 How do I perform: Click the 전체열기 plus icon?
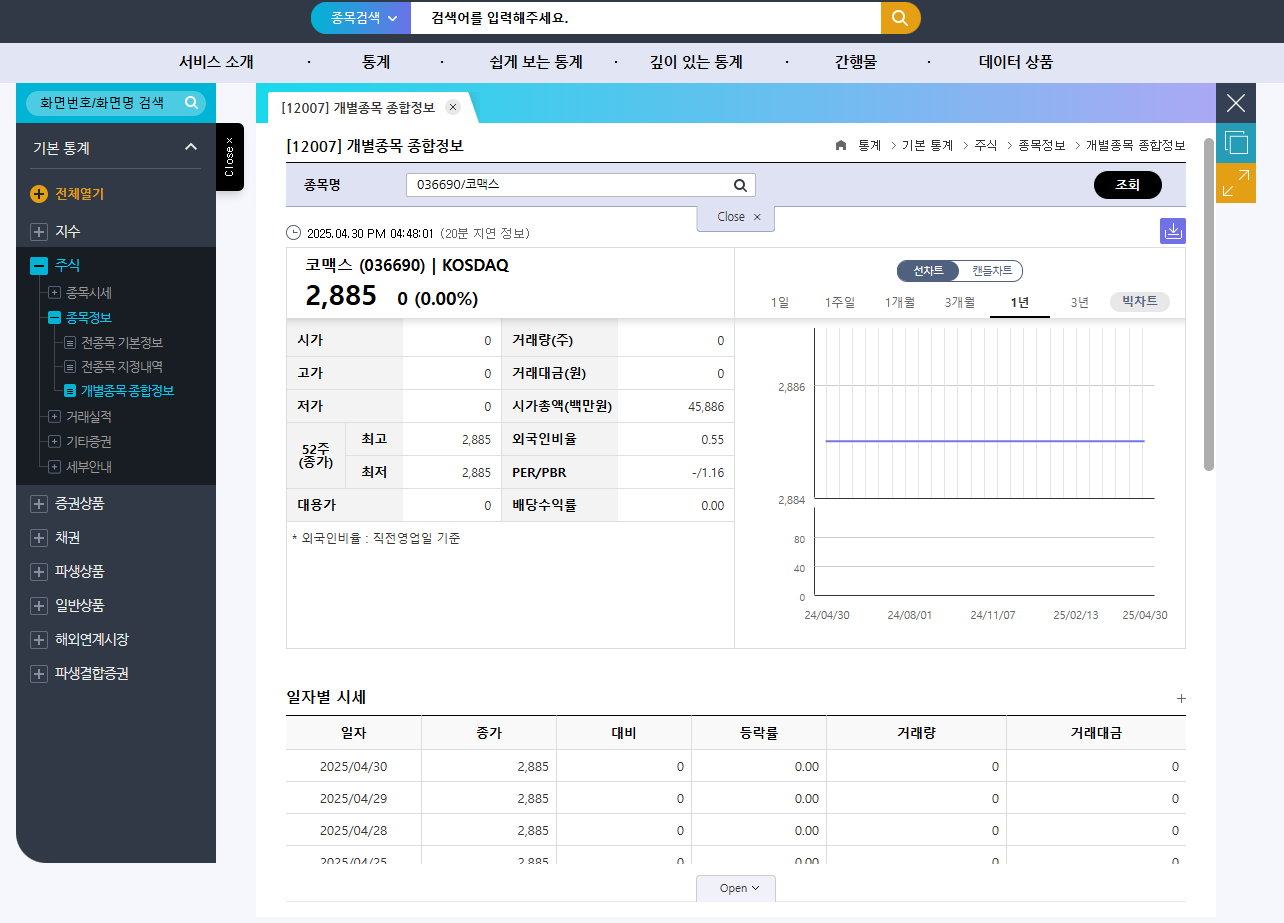[x=39, y=194]
